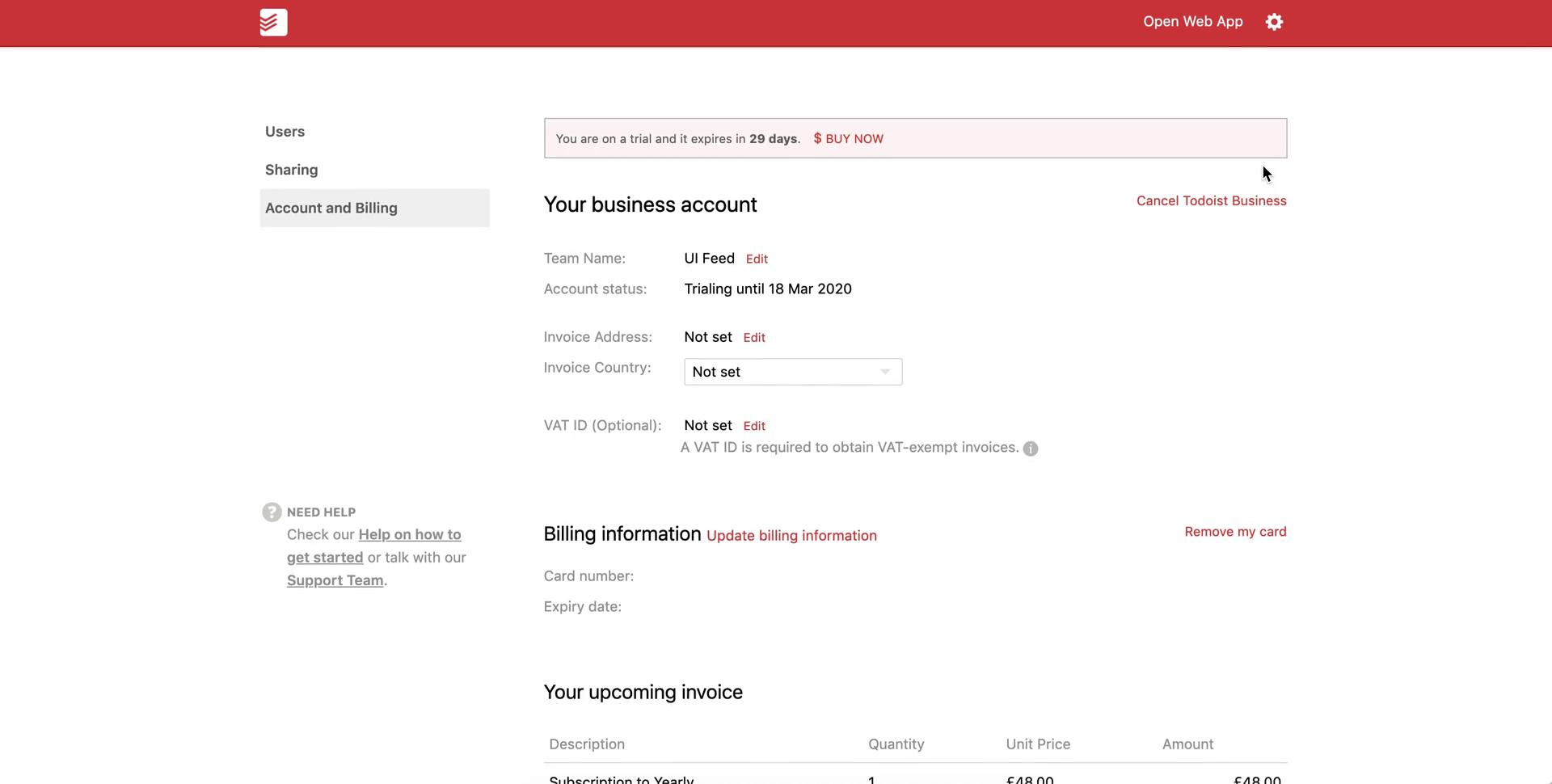Click the Todoist logo icon

tap(273, 22)
